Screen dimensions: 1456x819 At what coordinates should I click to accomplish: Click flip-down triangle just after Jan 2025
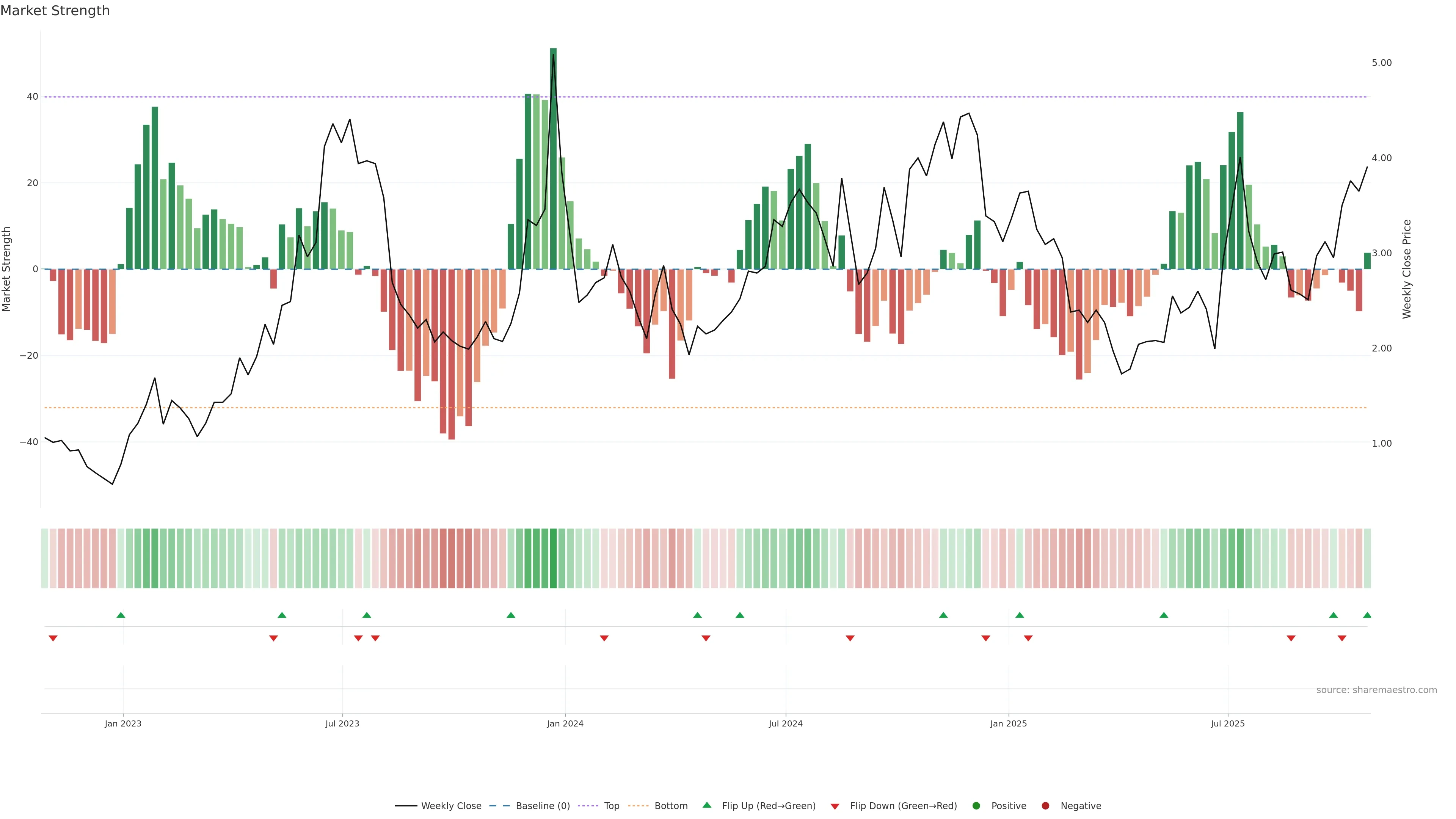tap(1028, 638)
